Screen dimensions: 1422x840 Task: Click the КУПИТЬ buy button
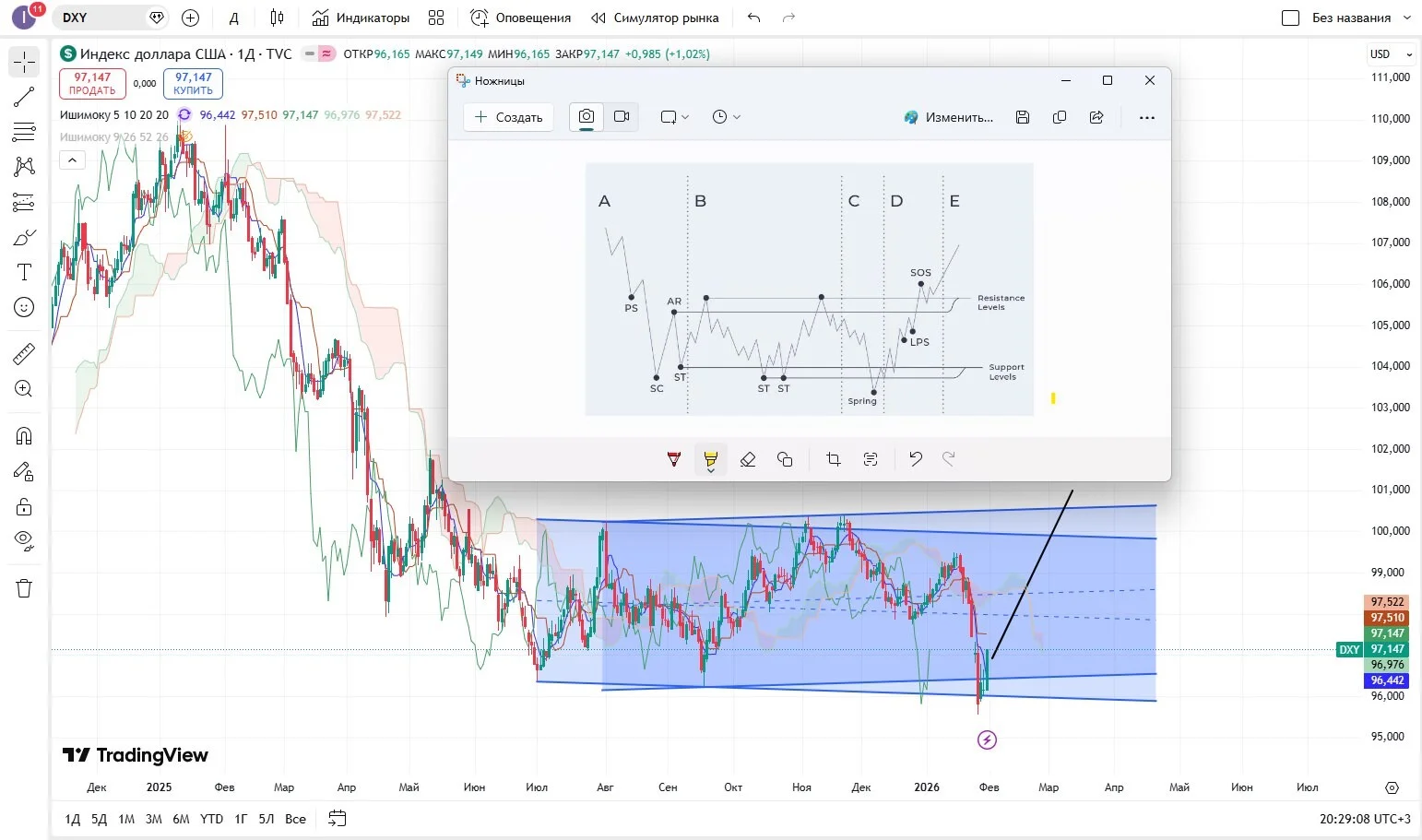pyautogui.click(x=194, y=84)
